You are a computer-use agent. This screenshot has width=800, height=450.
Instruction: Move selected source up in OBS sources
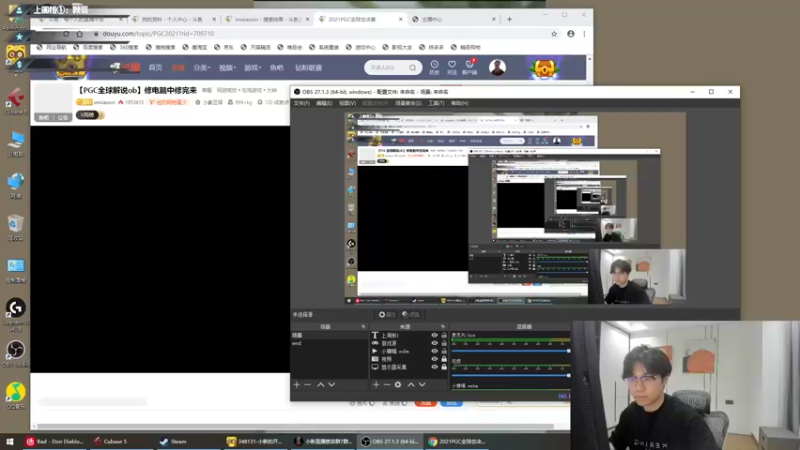click(x=411, y=385)
